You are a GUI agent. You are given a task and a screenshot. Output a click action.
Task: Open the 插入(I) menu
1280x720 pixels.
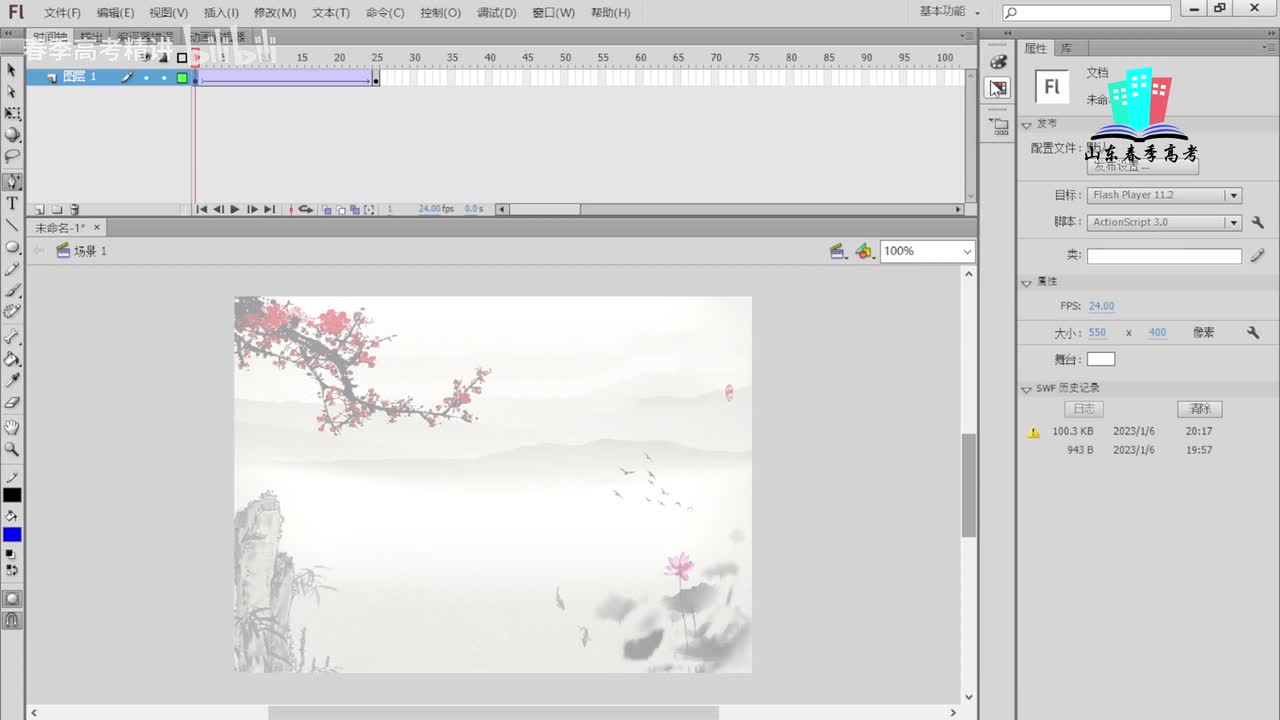click(x=221, y=13)
